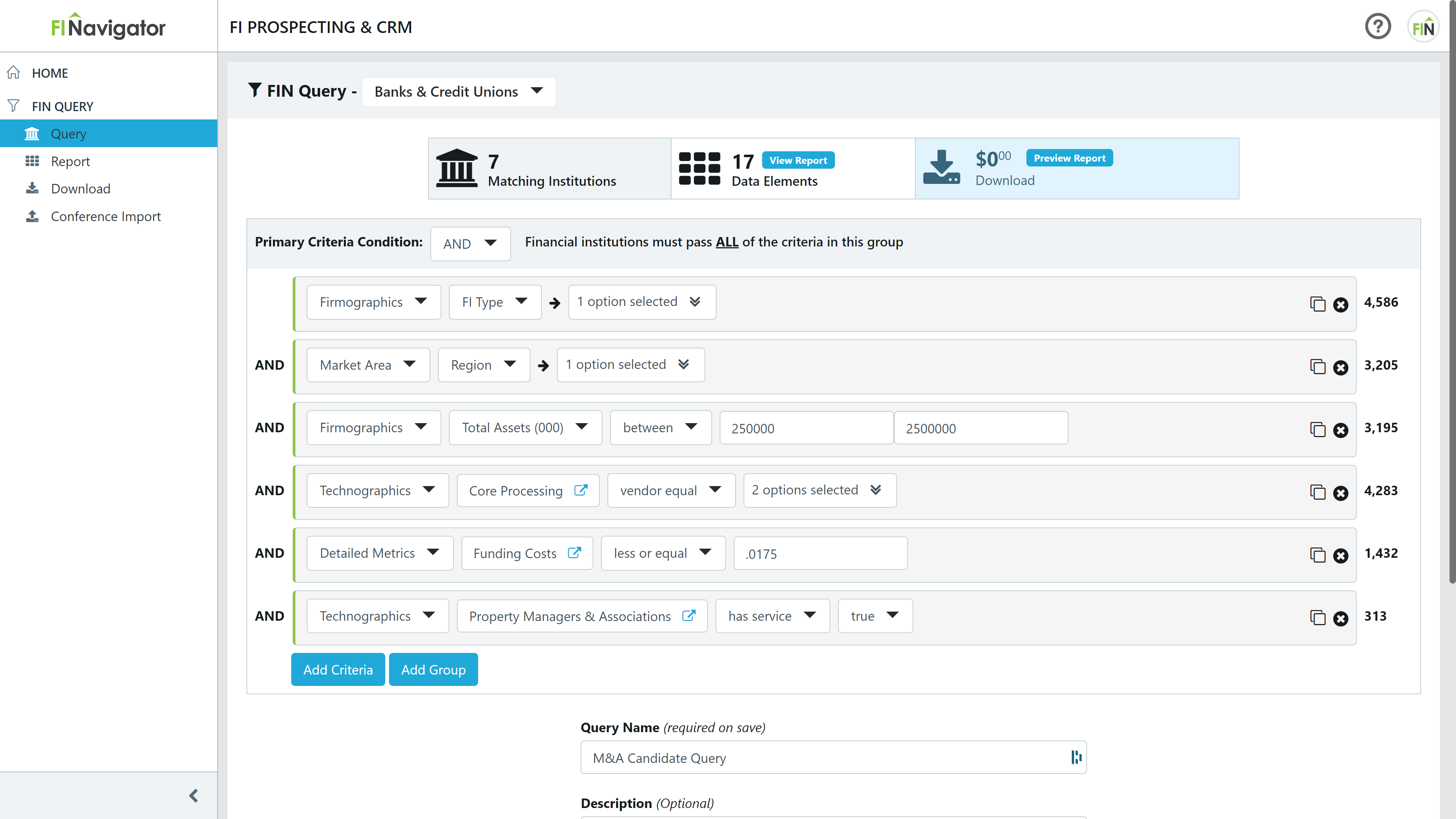Image resolution: width=1456 pixels, height=819 pixels.
Task: Open first Firmographics category dropdown
Action: pyautogui.click(x=373, y=302)
